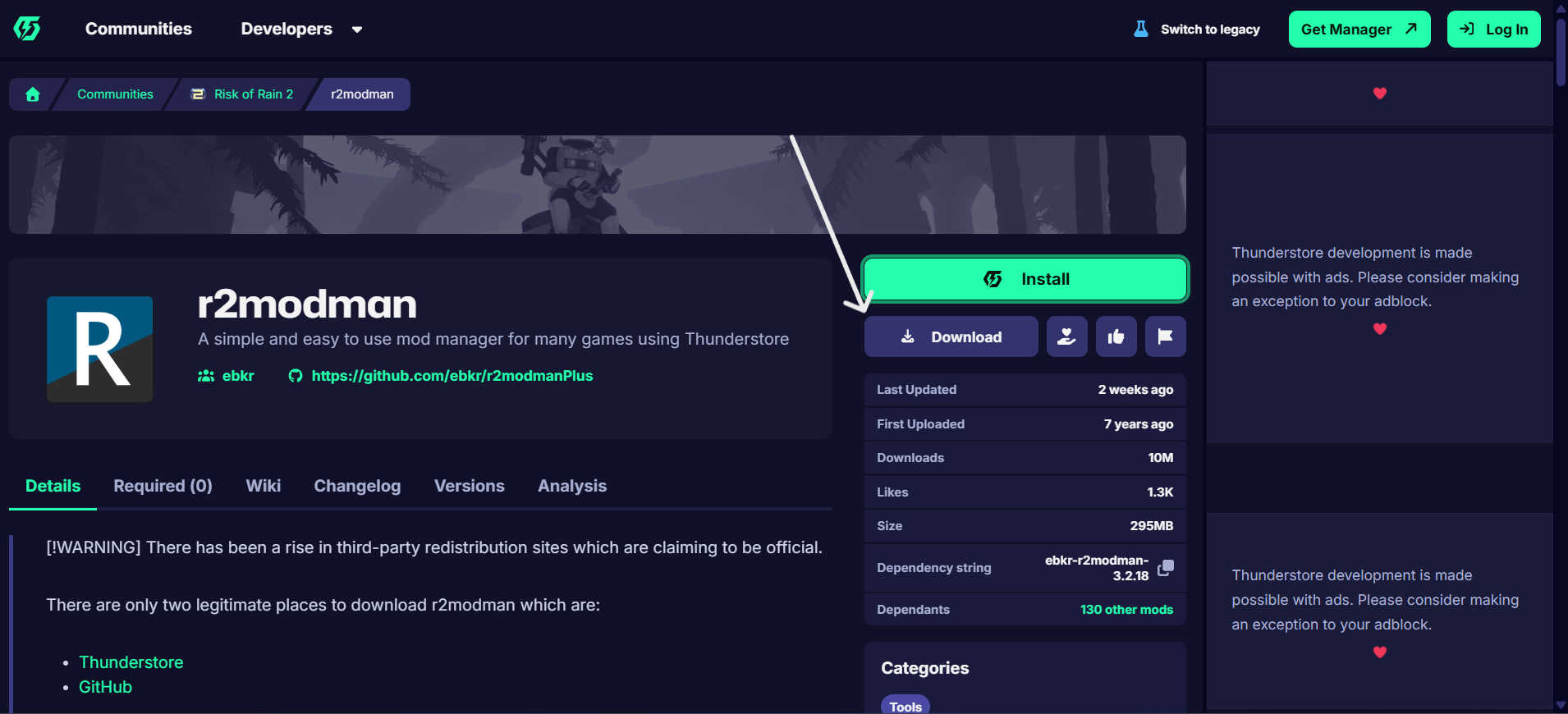Click the '10M' Downloads value

pos(1161,458)
